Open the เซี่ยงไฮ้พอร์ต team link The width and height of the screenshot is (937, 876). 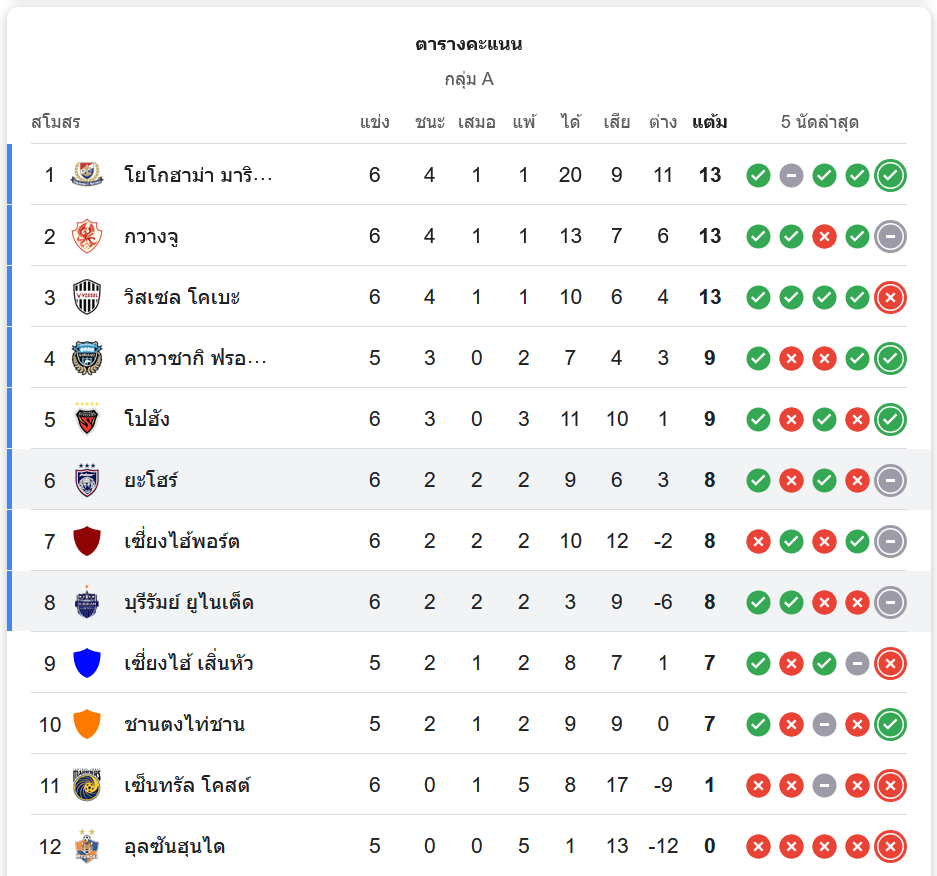pyautogui.click(x=182, y=541)
